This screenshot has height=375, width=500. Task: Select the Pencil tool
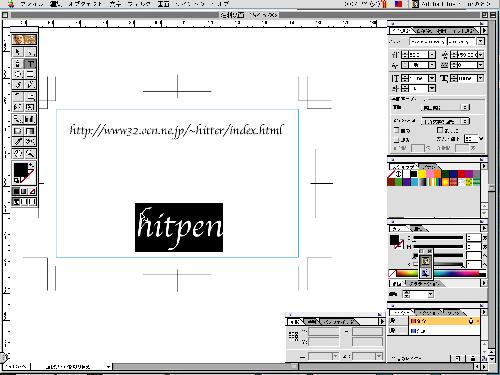point(30,84)
